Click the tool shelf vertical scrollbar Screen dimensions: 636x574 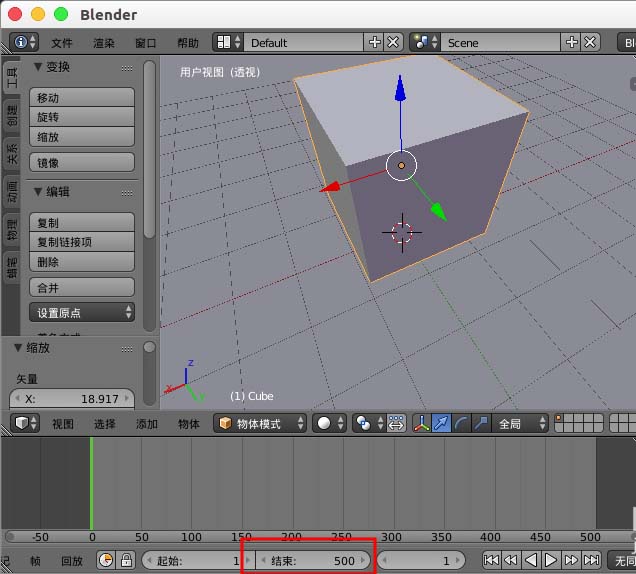[x=149, y=149]
